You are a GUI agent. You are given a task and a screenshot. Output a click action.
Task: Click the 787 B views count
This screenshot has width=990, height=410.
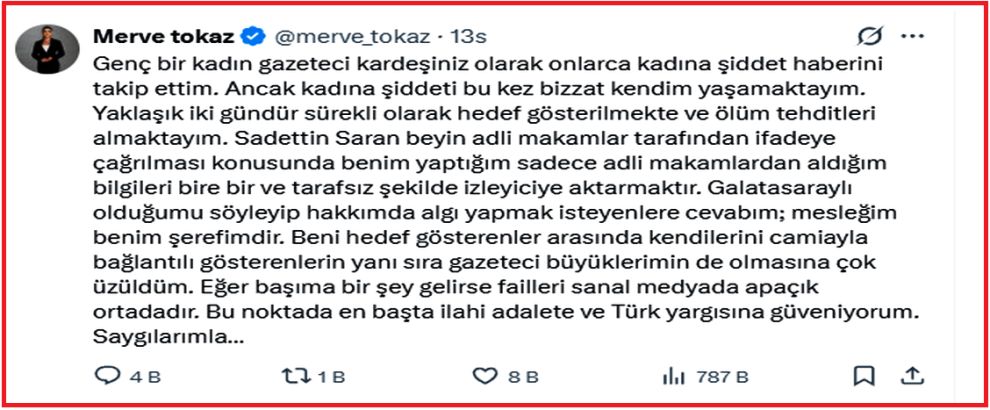[722, 377]
